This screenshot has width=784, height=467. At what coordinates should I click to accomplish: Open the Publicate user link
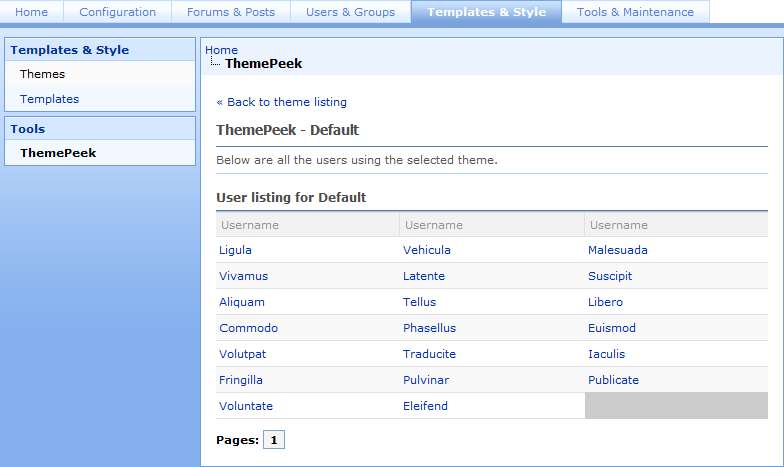[613, 380]
